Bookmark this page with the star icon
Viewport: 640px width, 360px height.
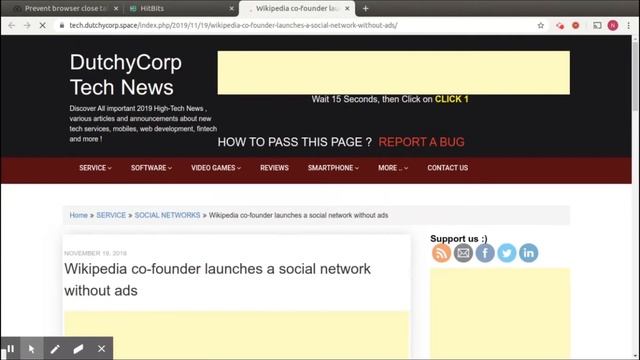click(540, 25)
